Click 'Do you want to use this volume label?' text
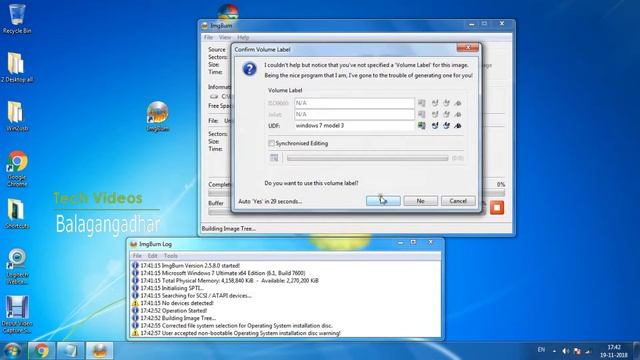640x360 pixels. 311,183
